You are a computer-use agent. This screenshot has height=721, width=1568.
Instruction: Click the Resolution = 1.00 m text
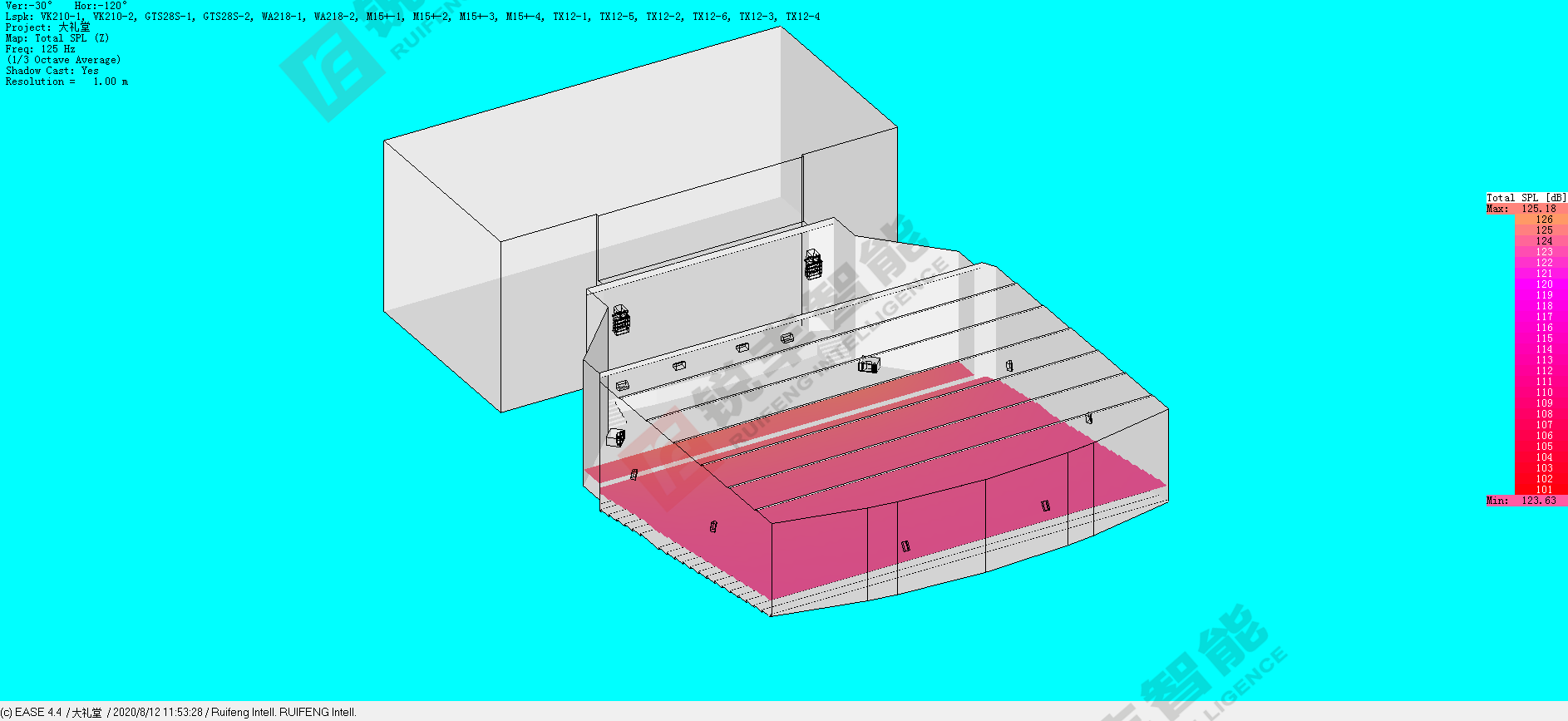(67, 81)
